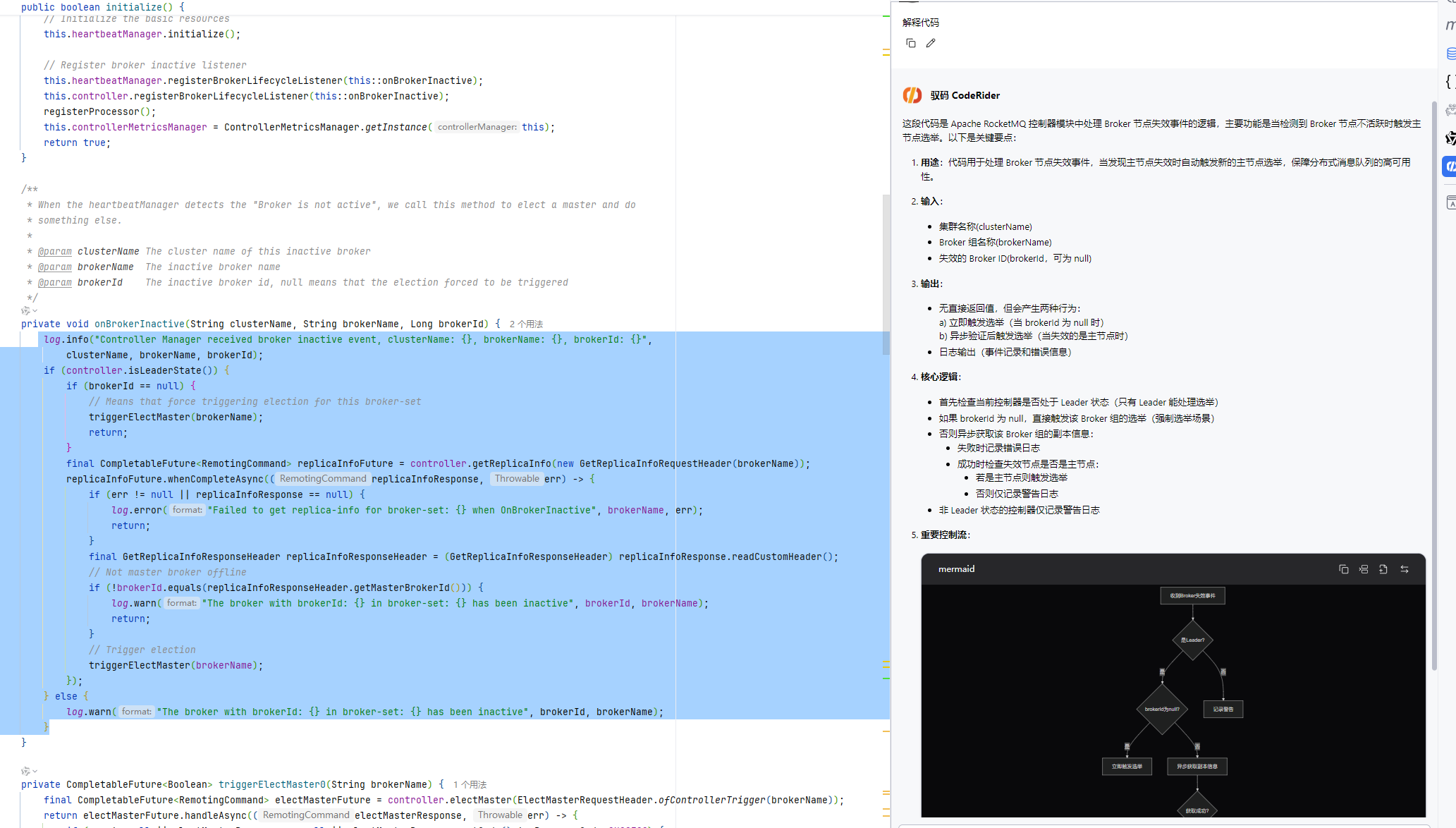Click the '// Not master broker offline' comment
Screen dimensions: 1456x828
click(168, 573)
